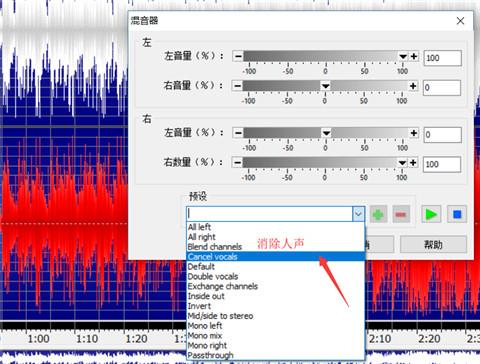
Task: Decrease left-channel left volume with the minus button
Action: point(238,56)
